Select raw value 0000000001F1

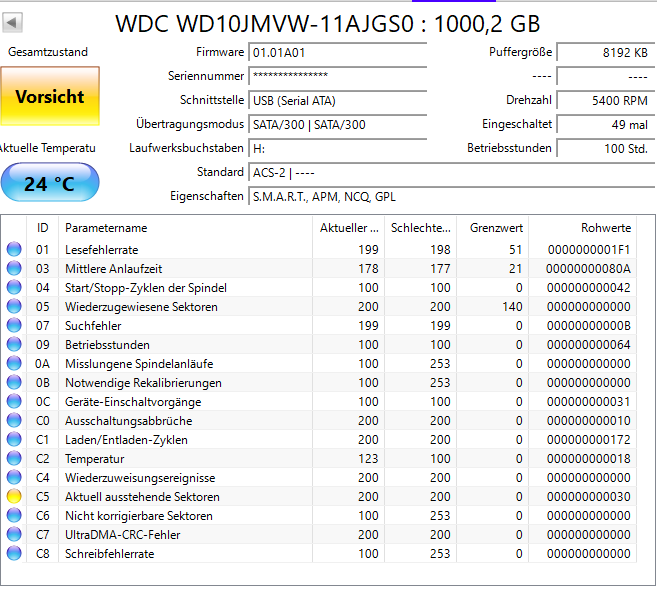click(589, 250)
